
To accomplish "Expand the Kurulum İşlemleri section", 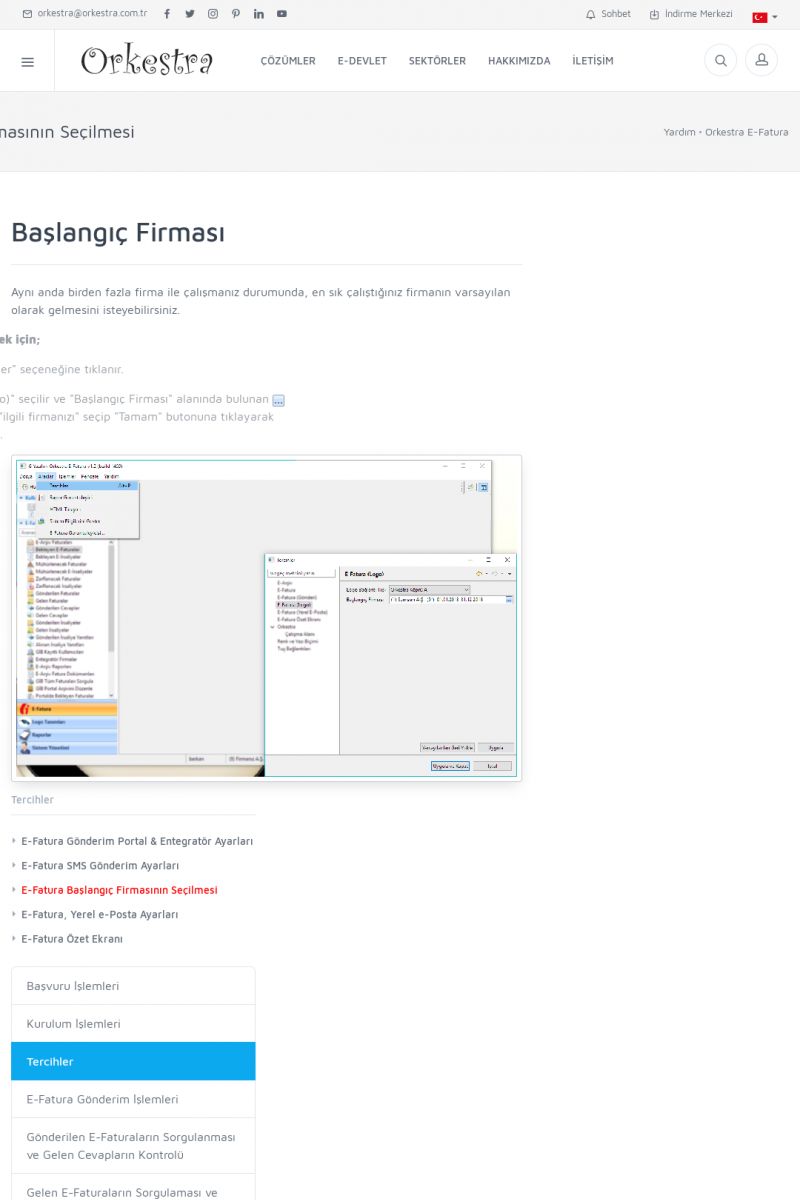I will click(x=133, y=1024).
